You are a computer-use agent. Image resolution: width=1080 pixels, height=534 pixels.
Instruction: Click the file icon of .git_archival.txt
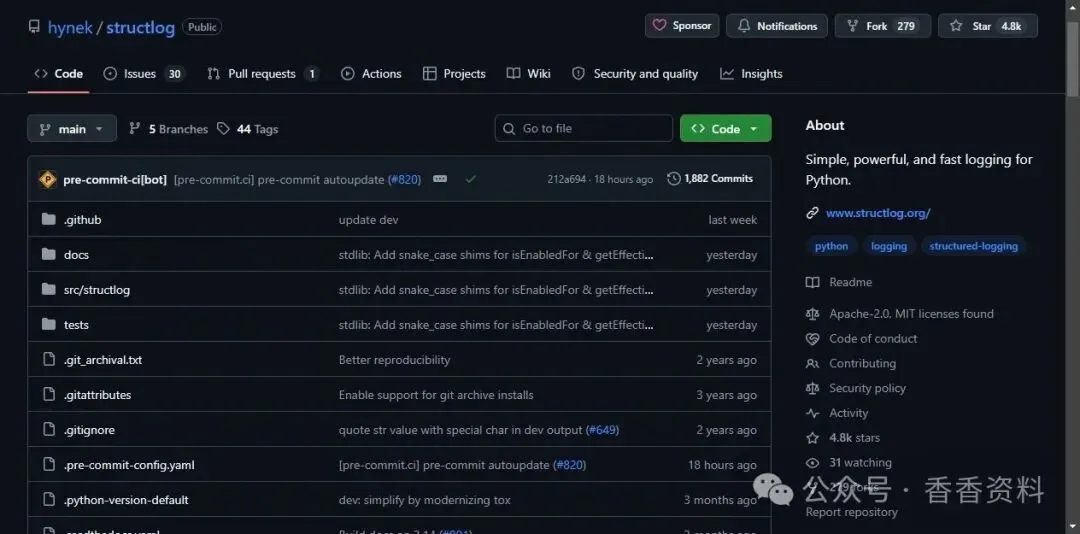[48, 360]
